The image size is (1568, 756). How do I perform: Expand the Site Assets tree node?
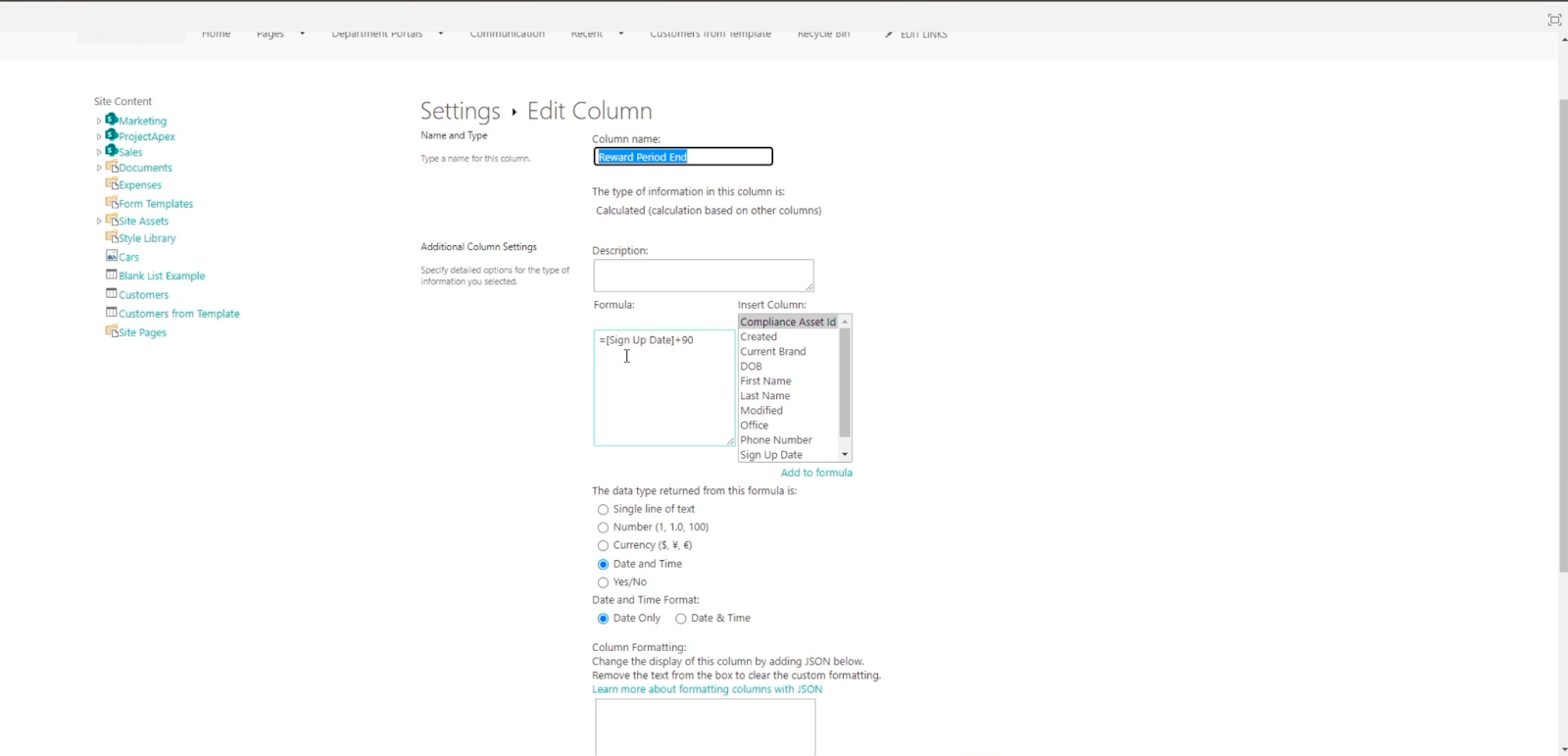click(99, 222)
